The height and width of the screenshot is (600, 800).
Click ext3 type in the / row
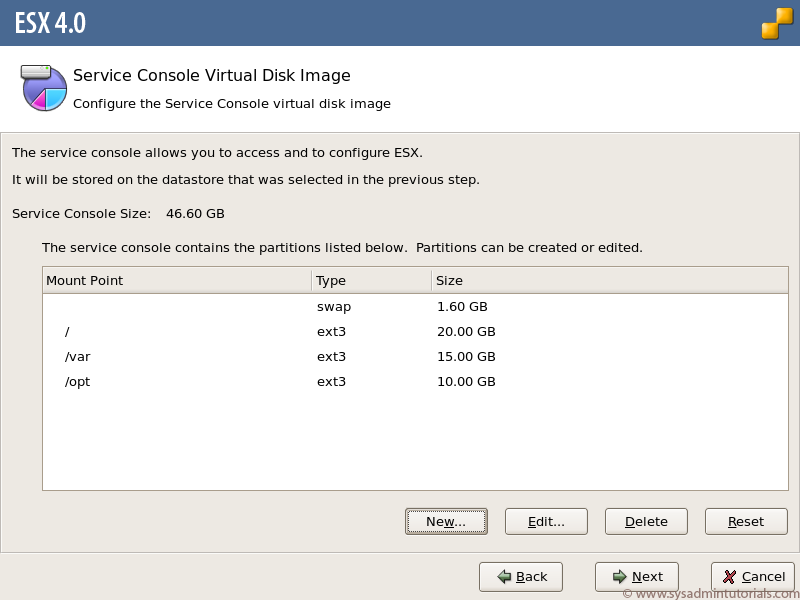click(x=331, y=332)
